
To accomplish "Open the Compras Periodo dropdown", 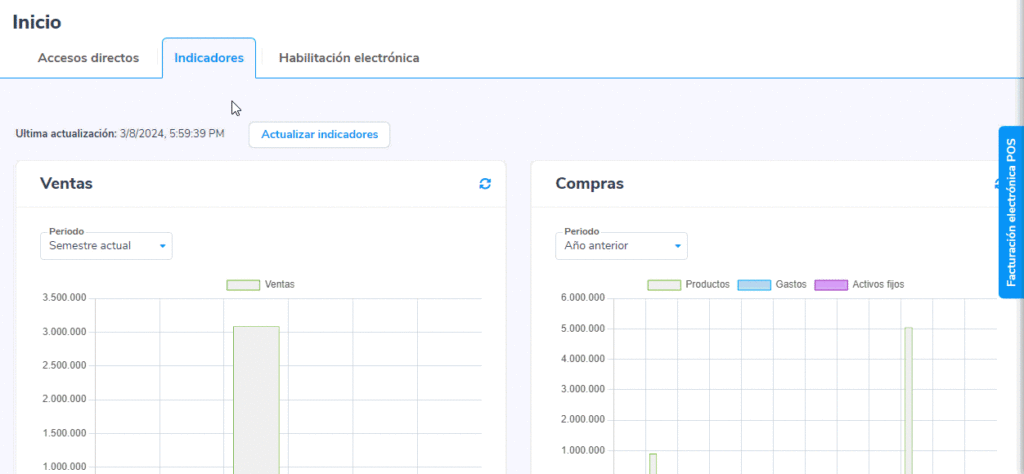I will coord(621,246).
